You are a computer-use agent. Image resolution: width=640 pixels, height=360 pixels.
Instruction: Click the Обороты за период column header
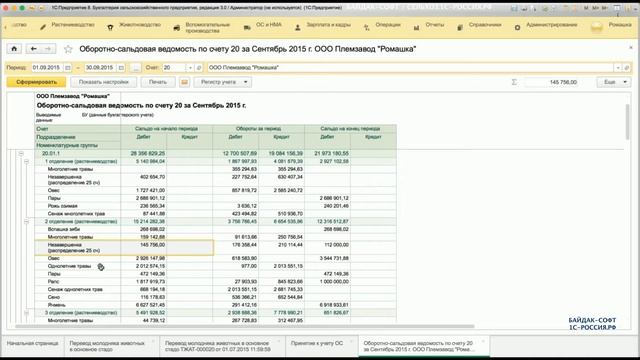[258, 129]
